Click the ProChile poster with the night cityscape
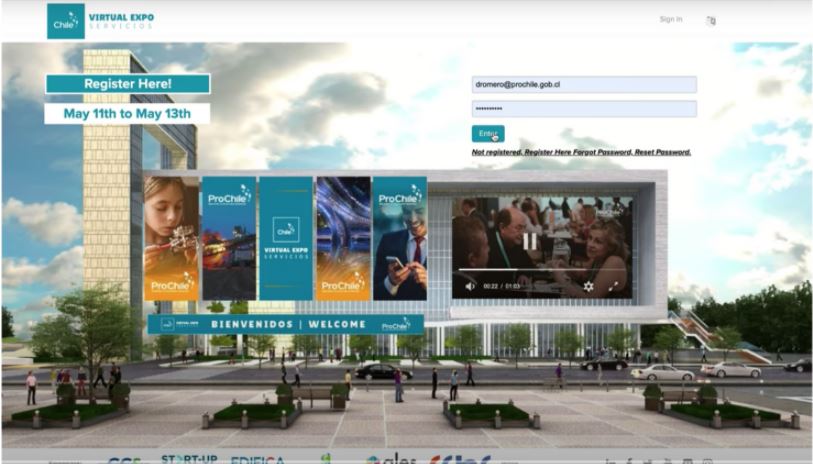This screenshot has height=464, width=813. point(229,238)
